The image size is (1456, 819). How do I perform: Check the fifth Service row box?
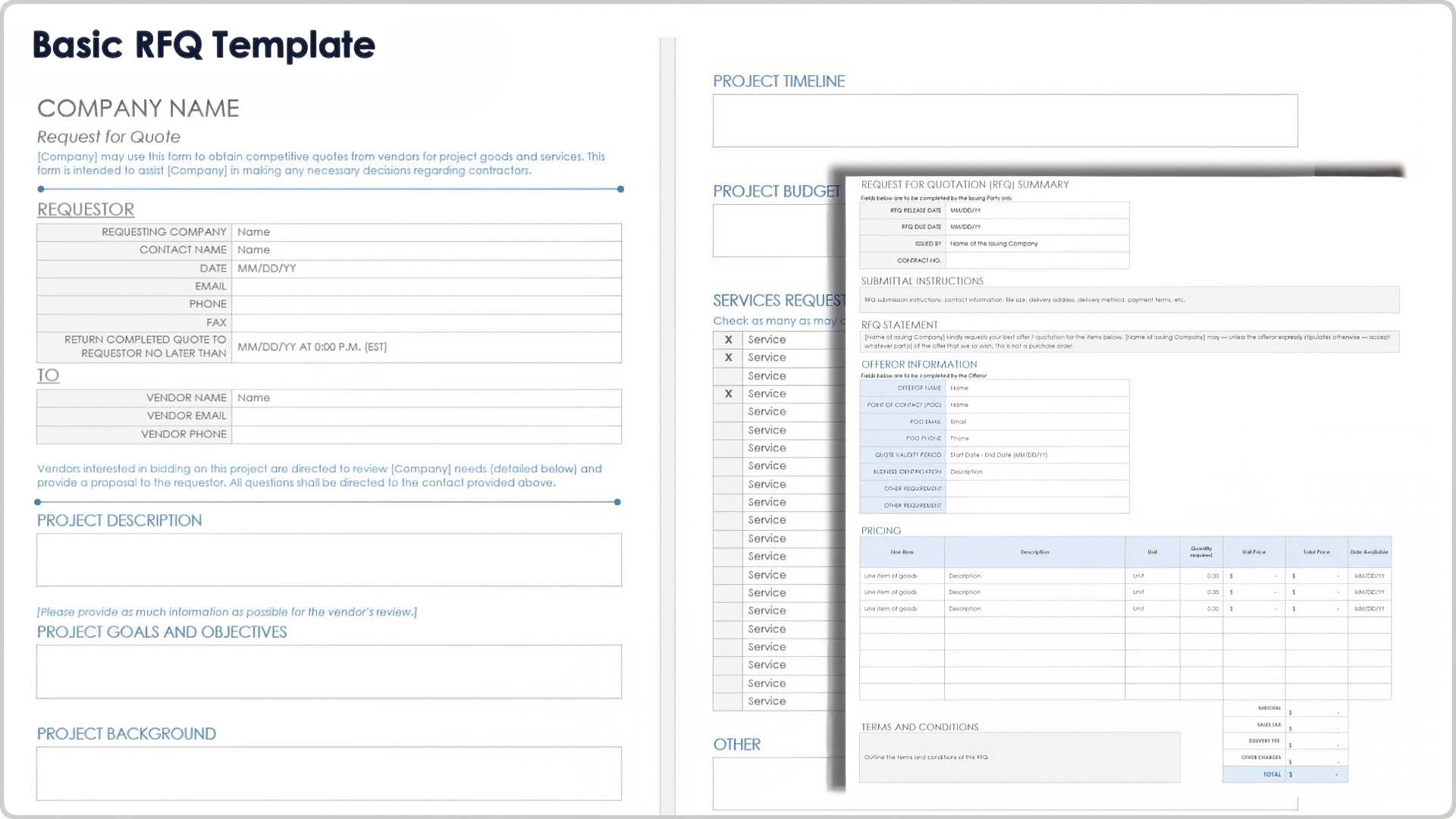pos(728,412)
